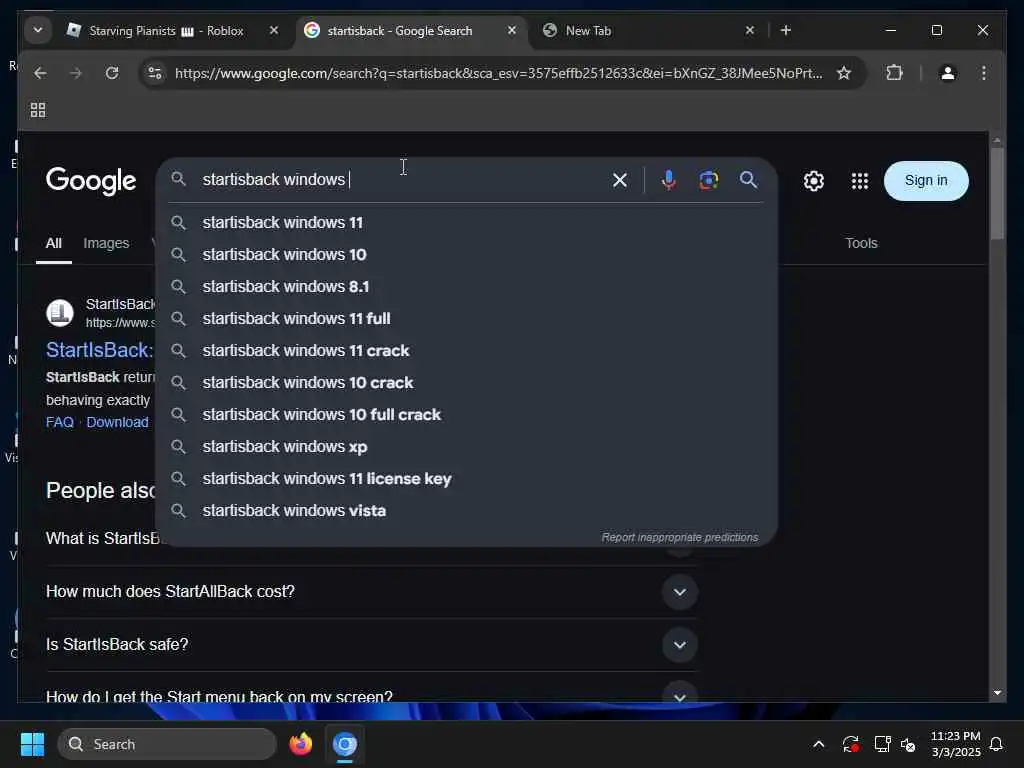This screenshot has height=768, width=1024.
Task: Show hidden system tray icons
Action: click(x=818, y=744)
